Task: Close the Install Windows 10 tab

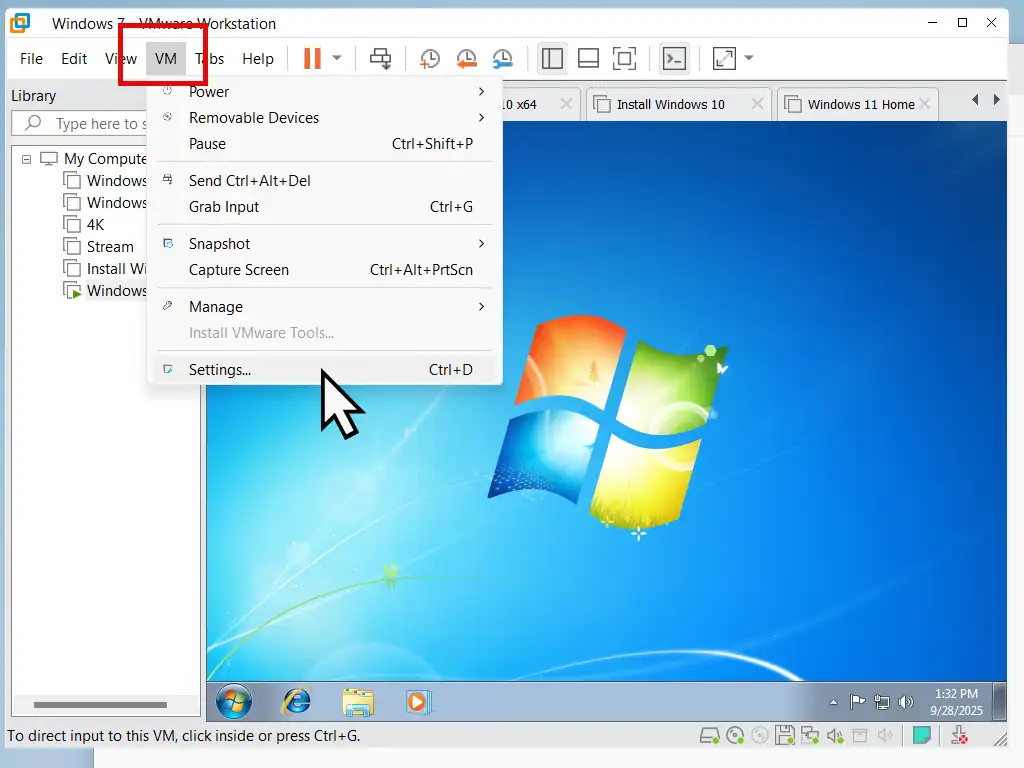Action: (757, 104)
